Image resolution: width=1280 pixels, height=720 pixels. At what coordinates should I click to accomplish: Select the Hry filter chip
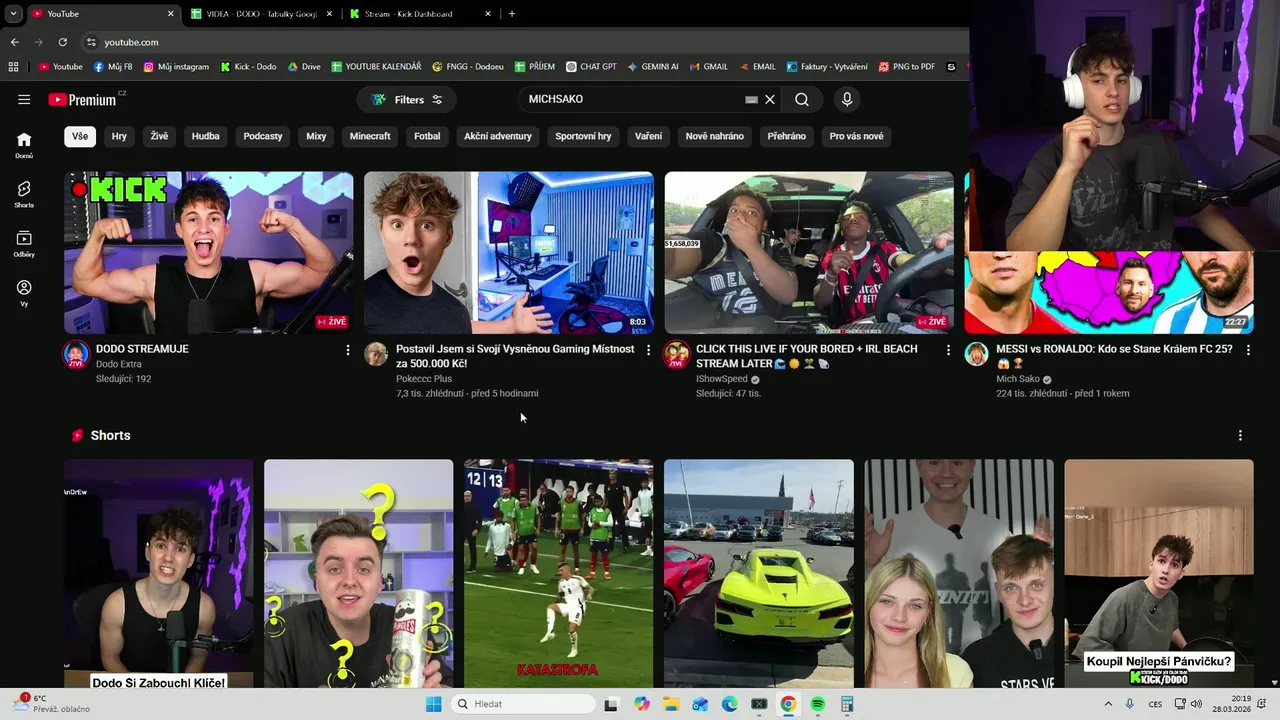tap(119, 136)
